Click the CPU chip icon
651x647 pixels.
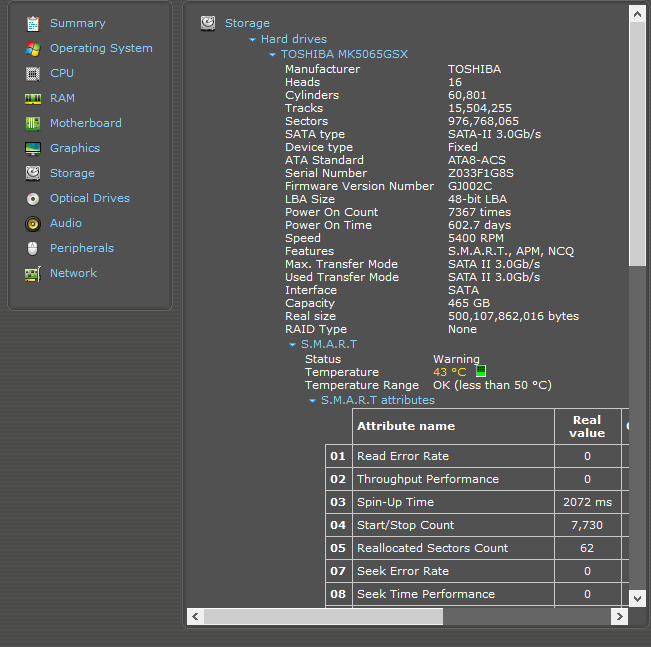33,73
